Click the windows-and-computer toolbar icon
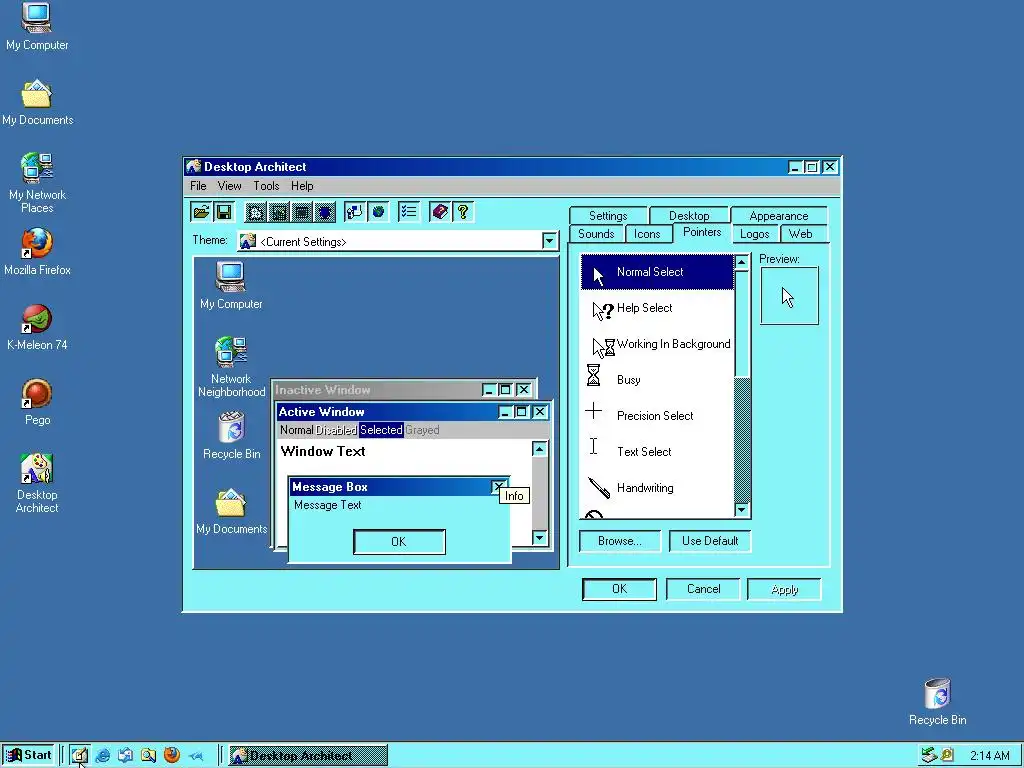This screenshot has height=768, width=1024. pyautogui.click(x=355, y=212)
